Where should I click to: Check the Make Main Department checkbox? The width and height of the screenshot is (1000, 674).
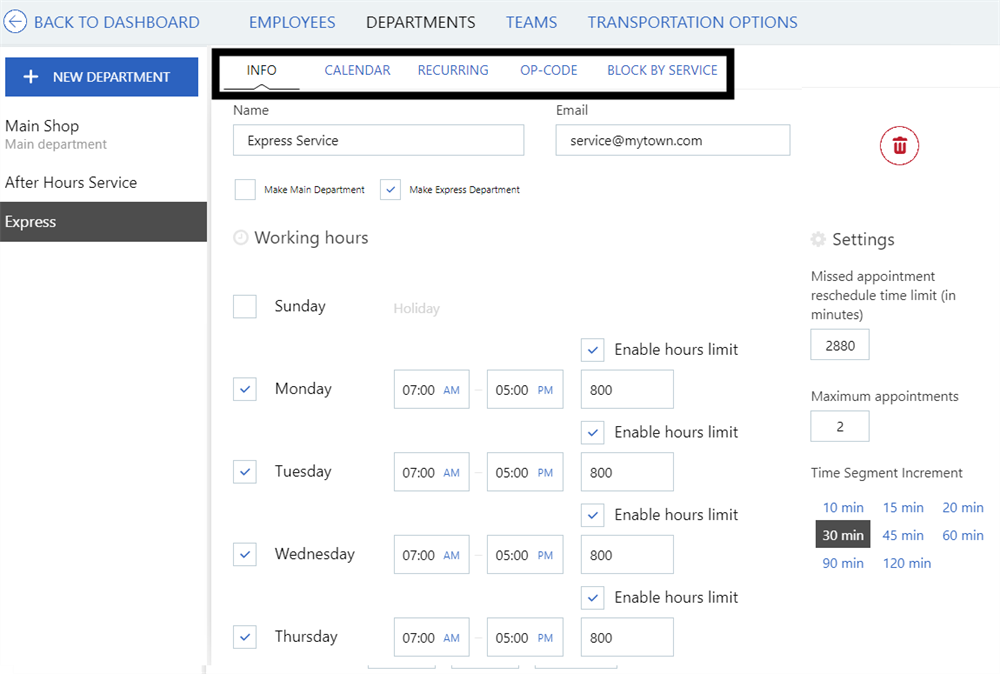245,189
